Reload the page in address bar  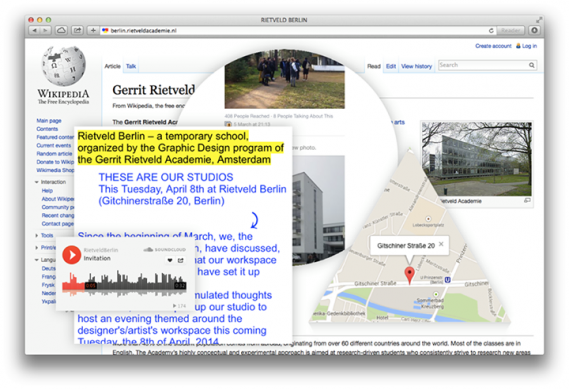click(x=491, y=30)
